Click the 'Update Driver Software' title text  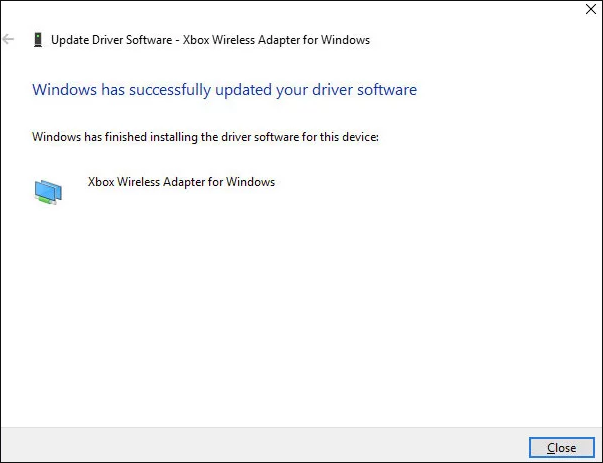coord(210,40)
